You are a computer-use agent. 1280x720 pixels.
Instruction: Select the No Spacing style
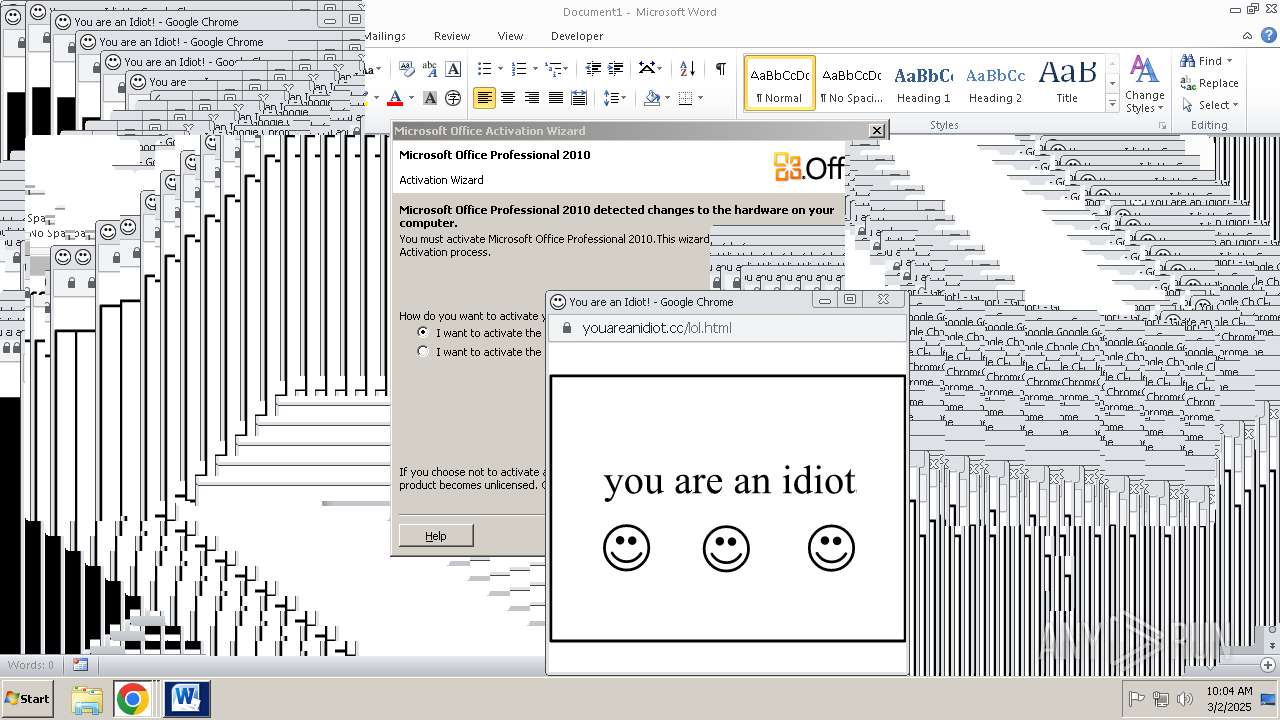tap(851, 83)
